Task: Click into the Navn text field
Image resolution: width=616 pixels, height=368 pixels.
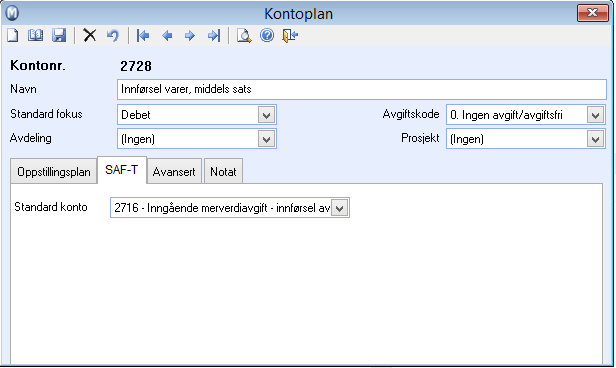Action: pyautogui.click(x=361, y=89)
